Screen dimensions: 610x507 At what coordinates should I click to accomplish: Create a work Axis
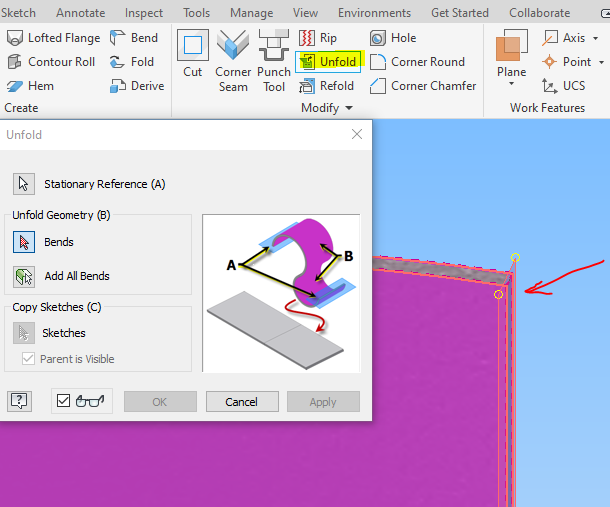(563, 38)
